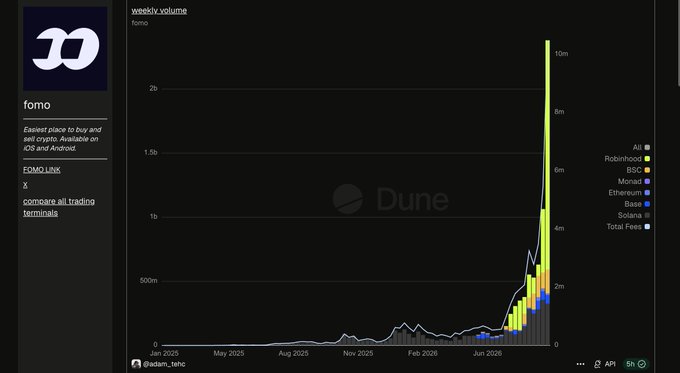The image size is (680, 373).
Task: Toggle the Total Fees legend series
Action: click(628, 226)
